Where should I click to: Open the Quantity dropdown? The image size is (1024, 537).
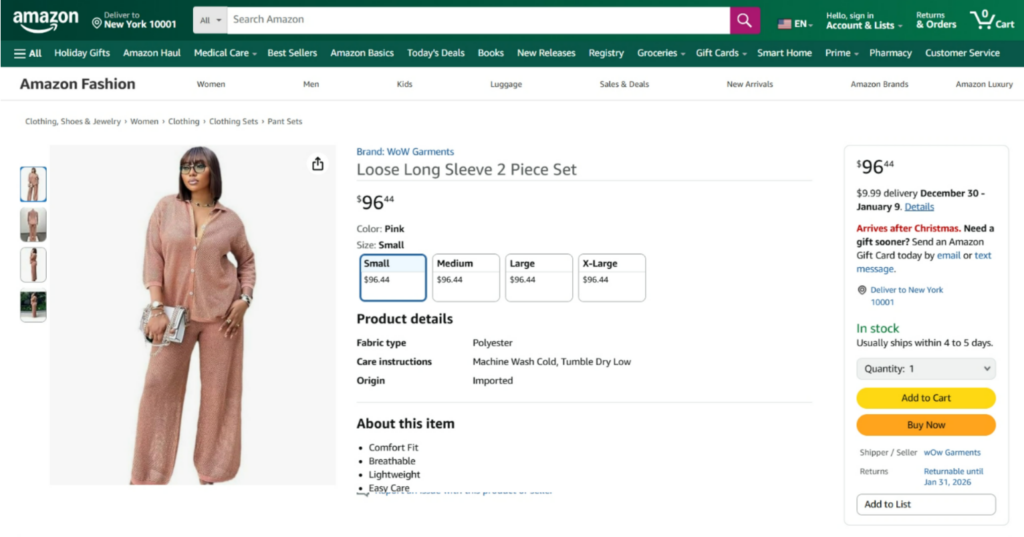(x=926, y=369)
